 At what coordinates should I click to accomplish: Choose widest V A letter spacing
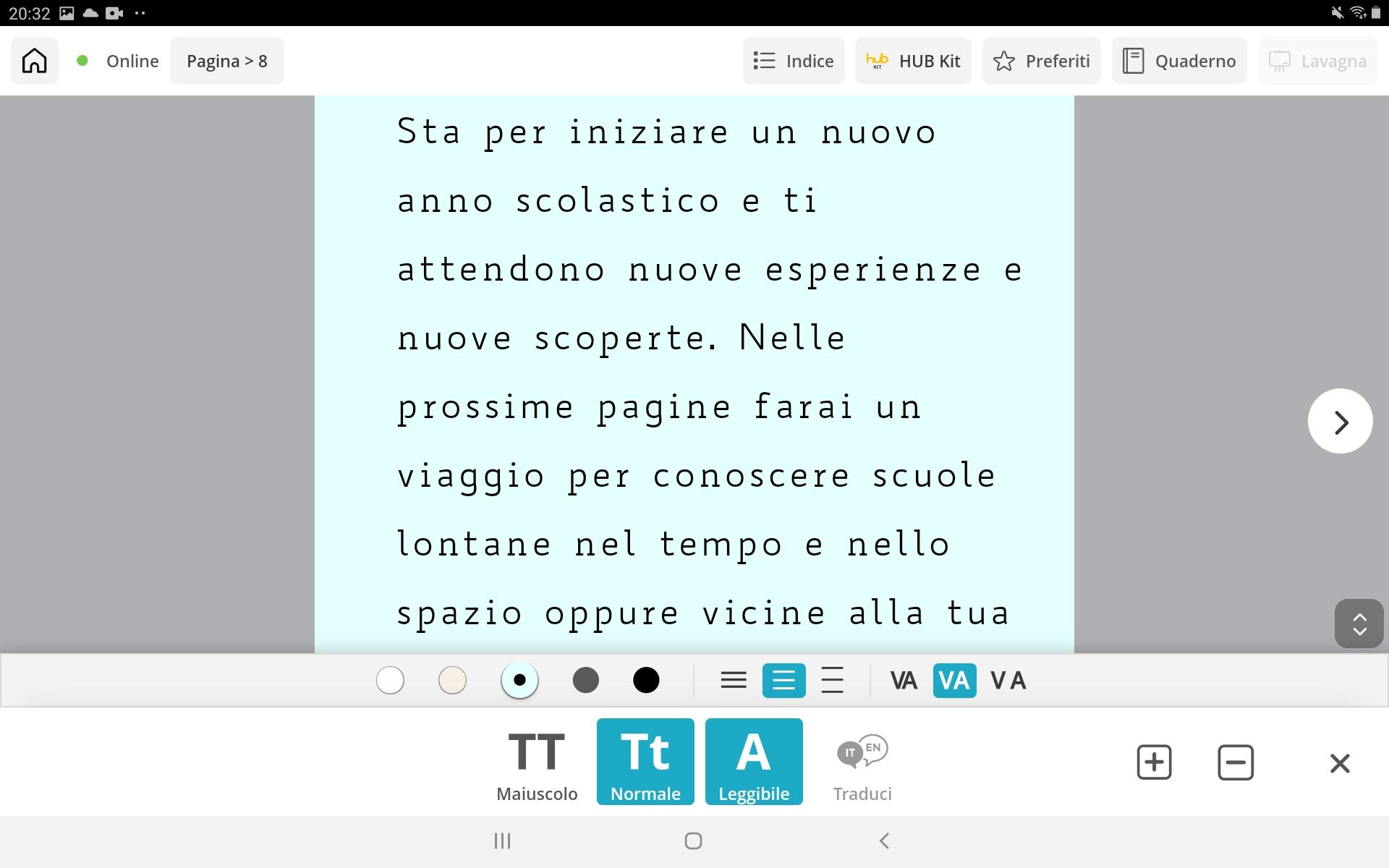pyautogui.click(x=1008, y=680)
